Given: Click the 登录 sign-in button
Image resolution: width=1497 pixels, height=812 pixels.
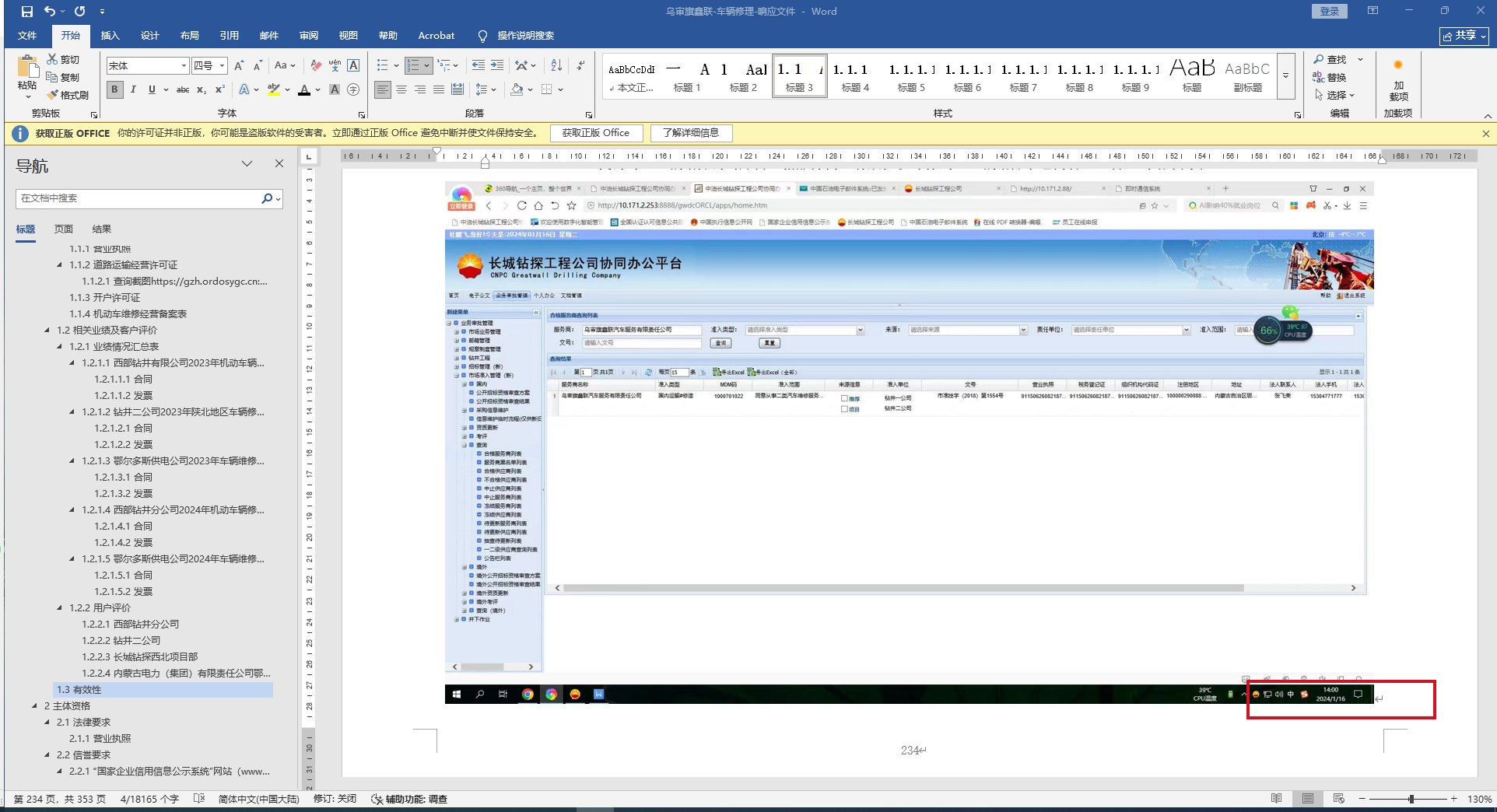Looking at the screenshot, I should point(1330,11).
